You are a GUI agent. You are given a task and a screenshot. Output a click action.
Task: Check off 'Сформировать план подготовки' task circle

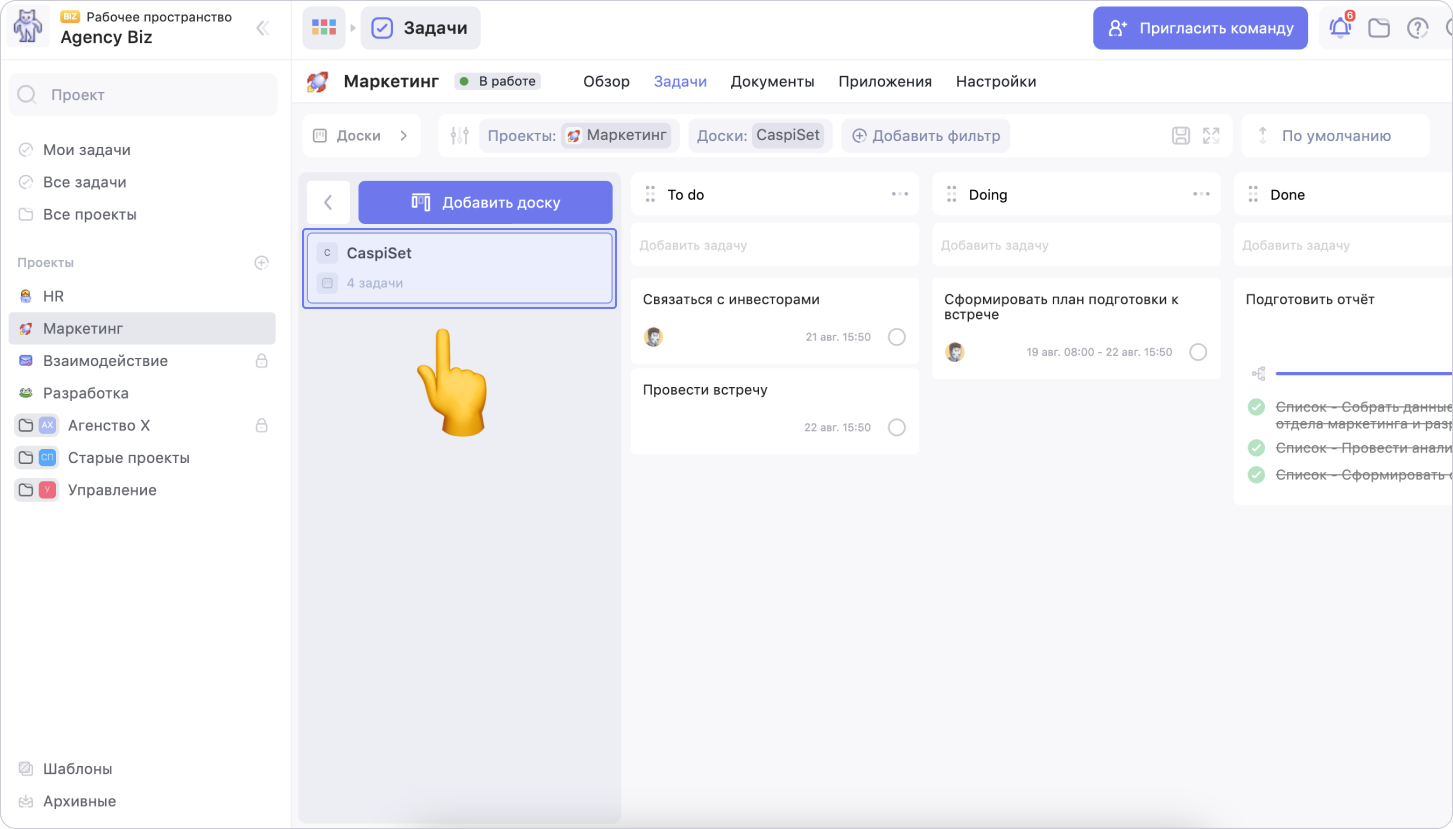pyautogui.click(x=1198, y=352)
